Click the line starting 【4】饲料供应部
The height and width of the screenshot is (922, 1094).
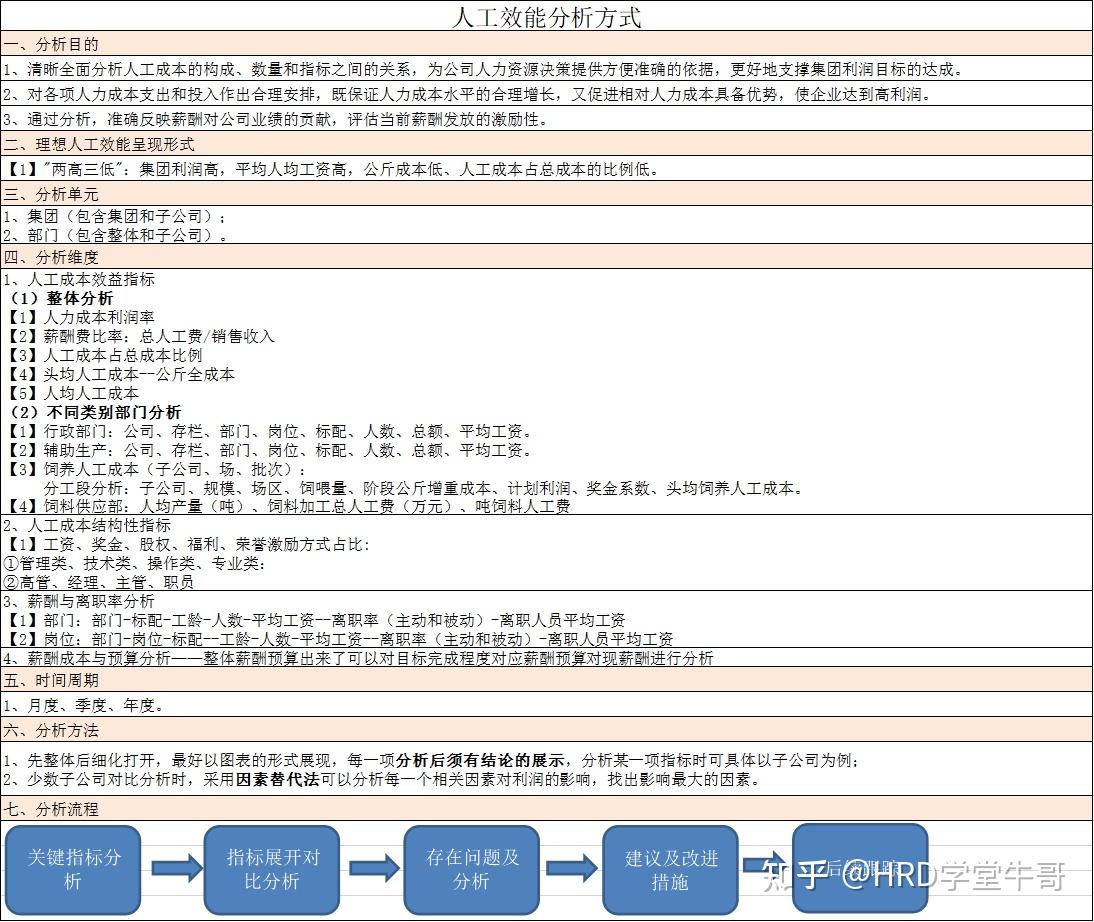(x=290, y=506)
